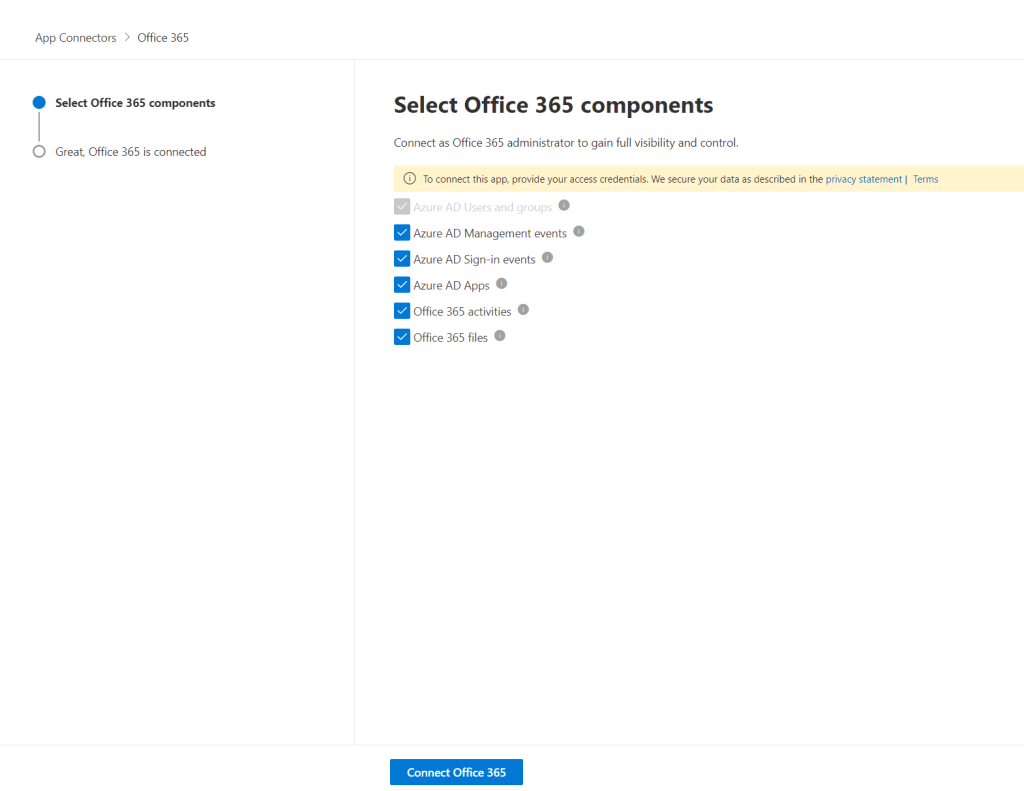Open the privacy statement link
Image resolution: width=1024 pixels, height=791 pixels.
click(x=863, y=180)
